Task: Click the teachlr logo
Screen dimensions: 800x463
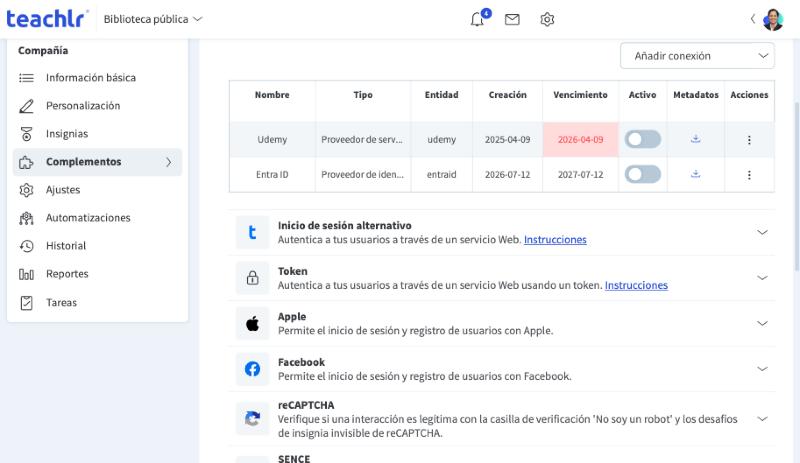Action: click(46, 19)
